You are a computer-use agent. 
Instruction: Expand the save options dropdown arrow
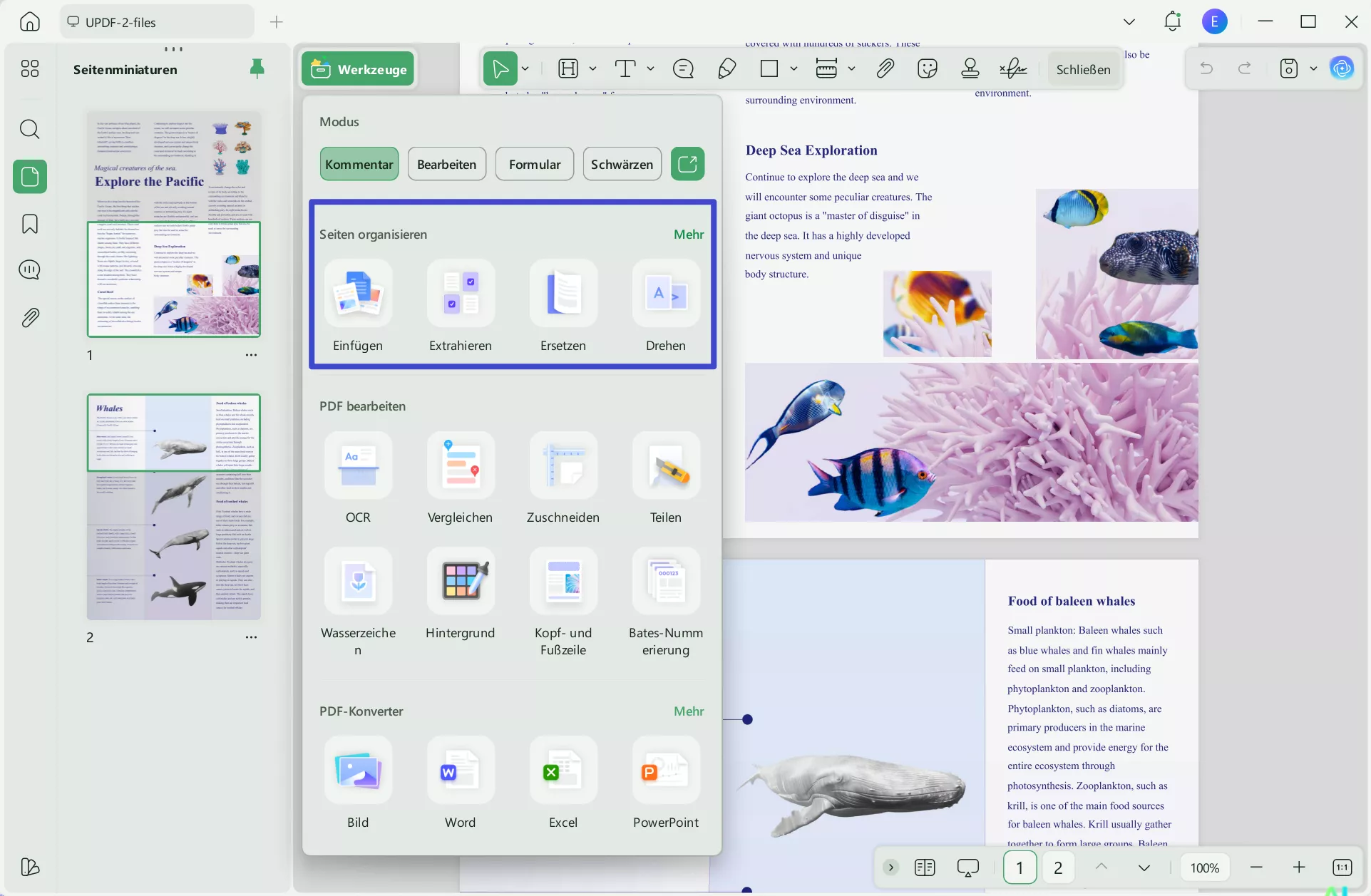1313,68
